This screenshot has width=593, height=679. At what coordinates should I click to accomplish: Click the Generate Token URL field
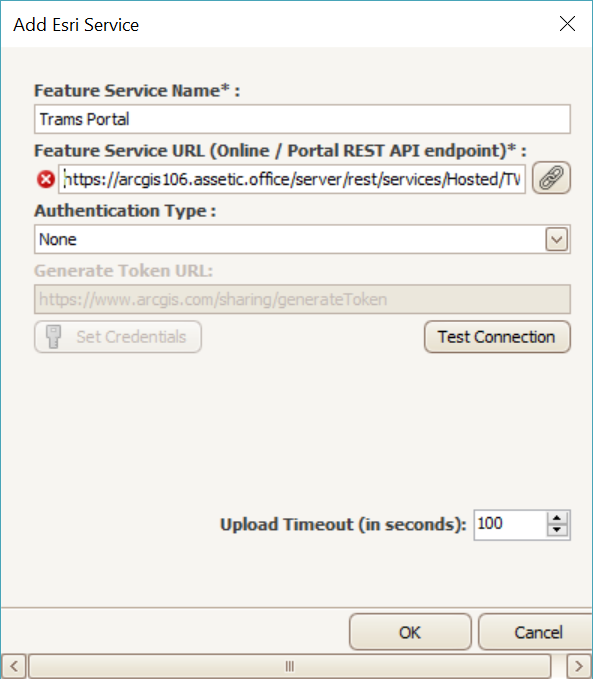coord(302,299)
